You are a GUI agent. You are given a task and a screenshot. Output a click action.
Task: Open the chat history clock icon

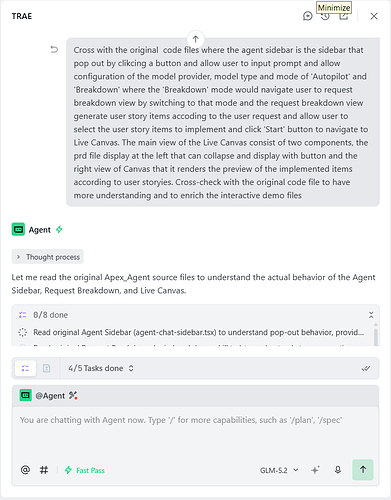[x=325, y=16]
